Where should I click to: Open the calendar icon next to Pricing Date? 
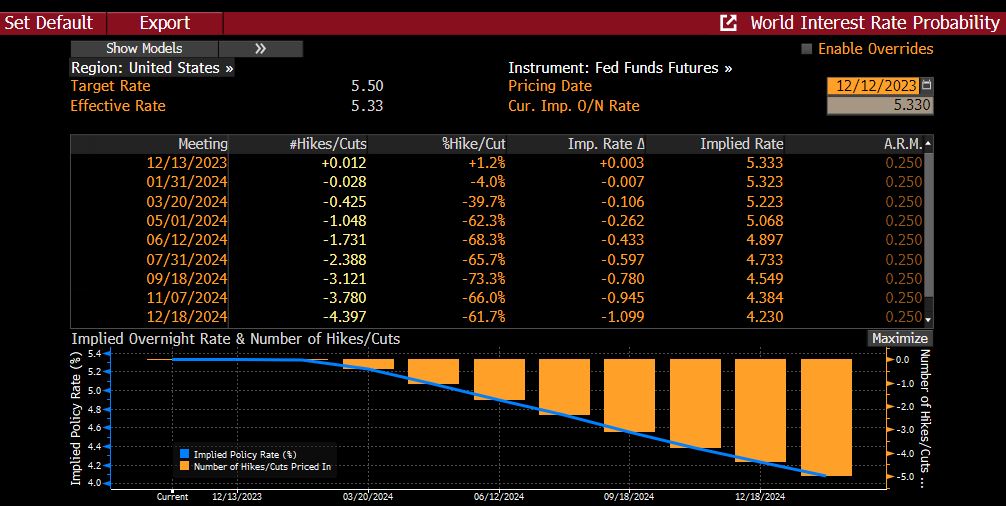coord(926,86)
